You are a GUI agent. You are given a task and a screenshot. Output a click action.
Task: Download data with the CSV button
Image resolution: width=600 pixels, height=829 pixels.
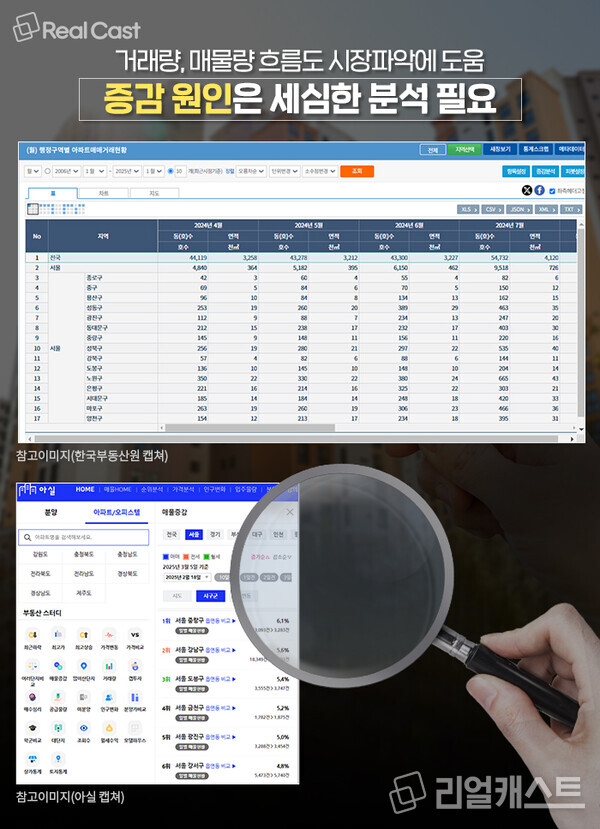click(493, 209)
